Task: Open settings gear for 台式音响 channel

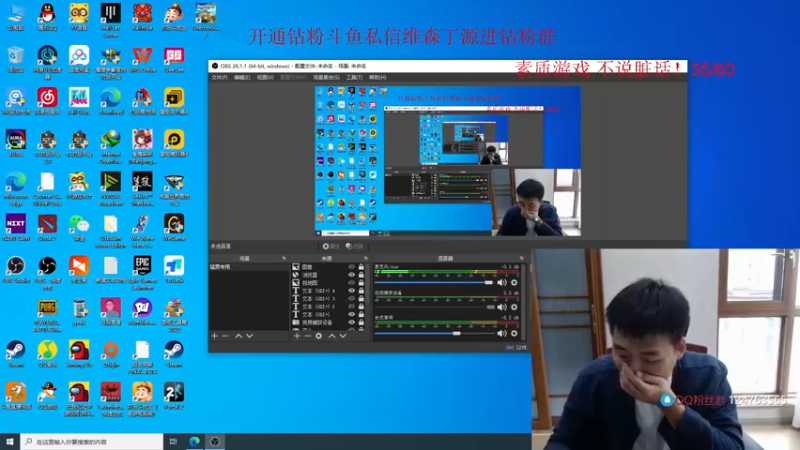Action: tap(514, 333)
